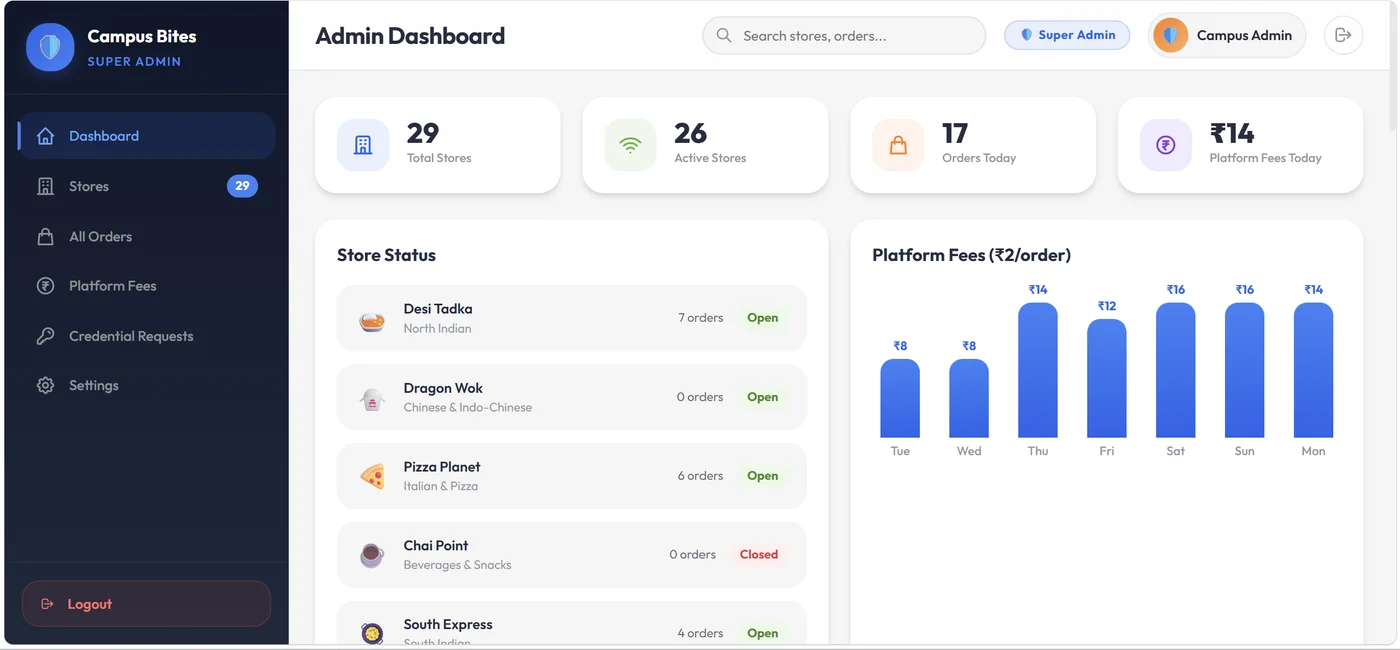Click the Fri ₹12 fee bar
The width and height of the screenshot is (1400, 650).
point(1107,378)
